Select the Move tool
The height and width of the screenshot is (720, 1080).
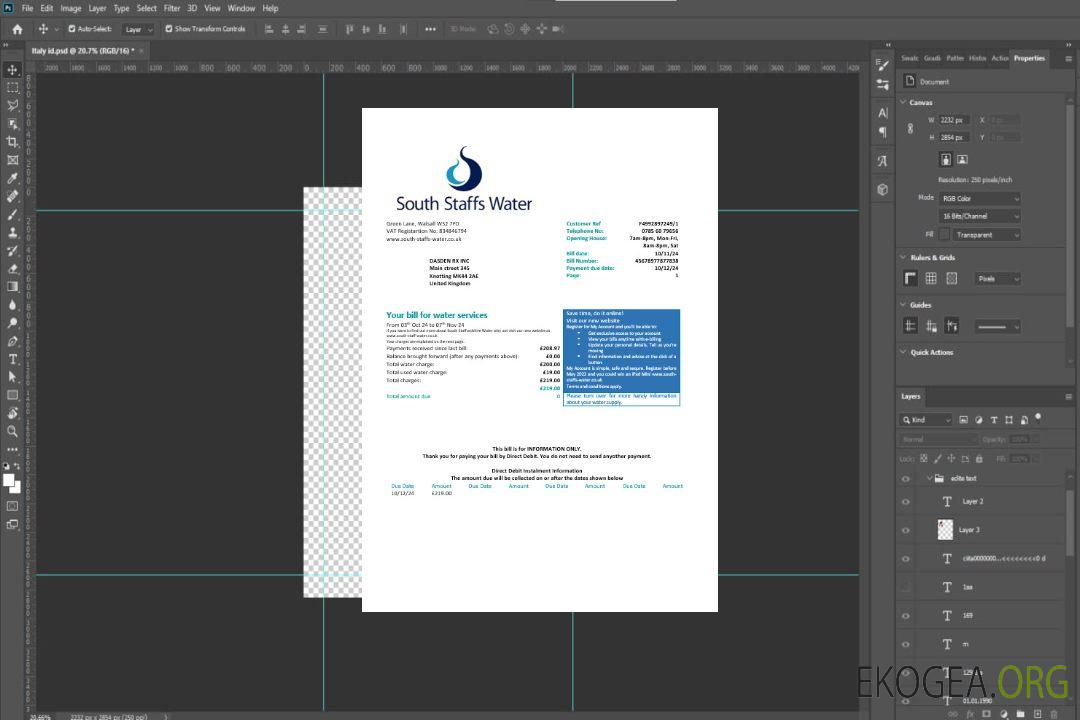click(x=12, y=70)
